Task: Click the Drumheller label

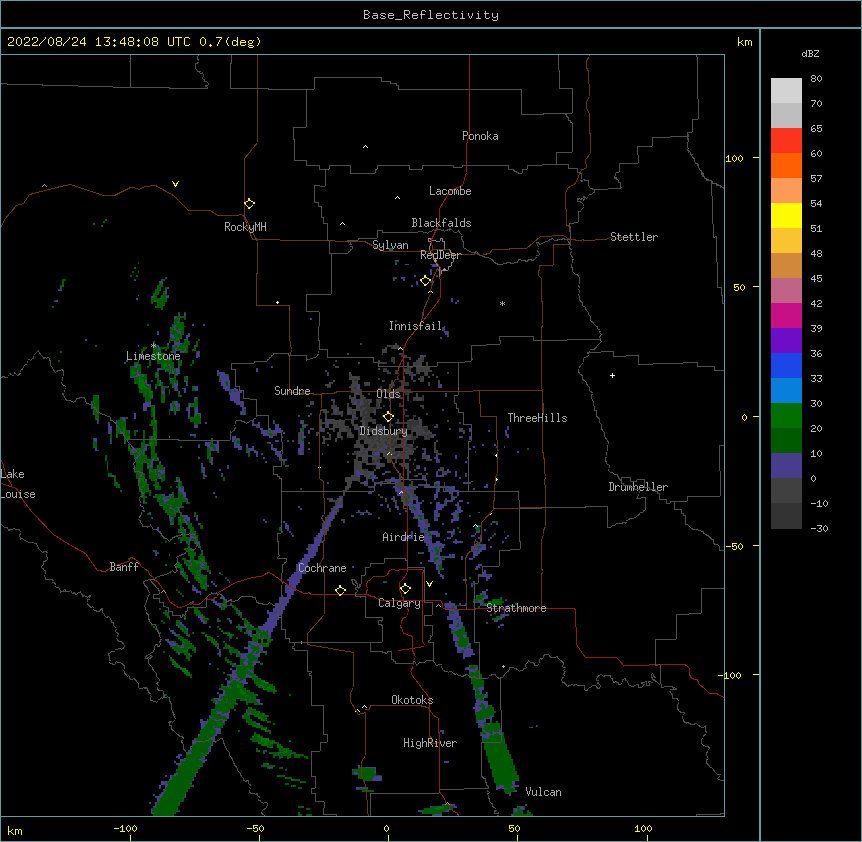Action: point(638,487)
